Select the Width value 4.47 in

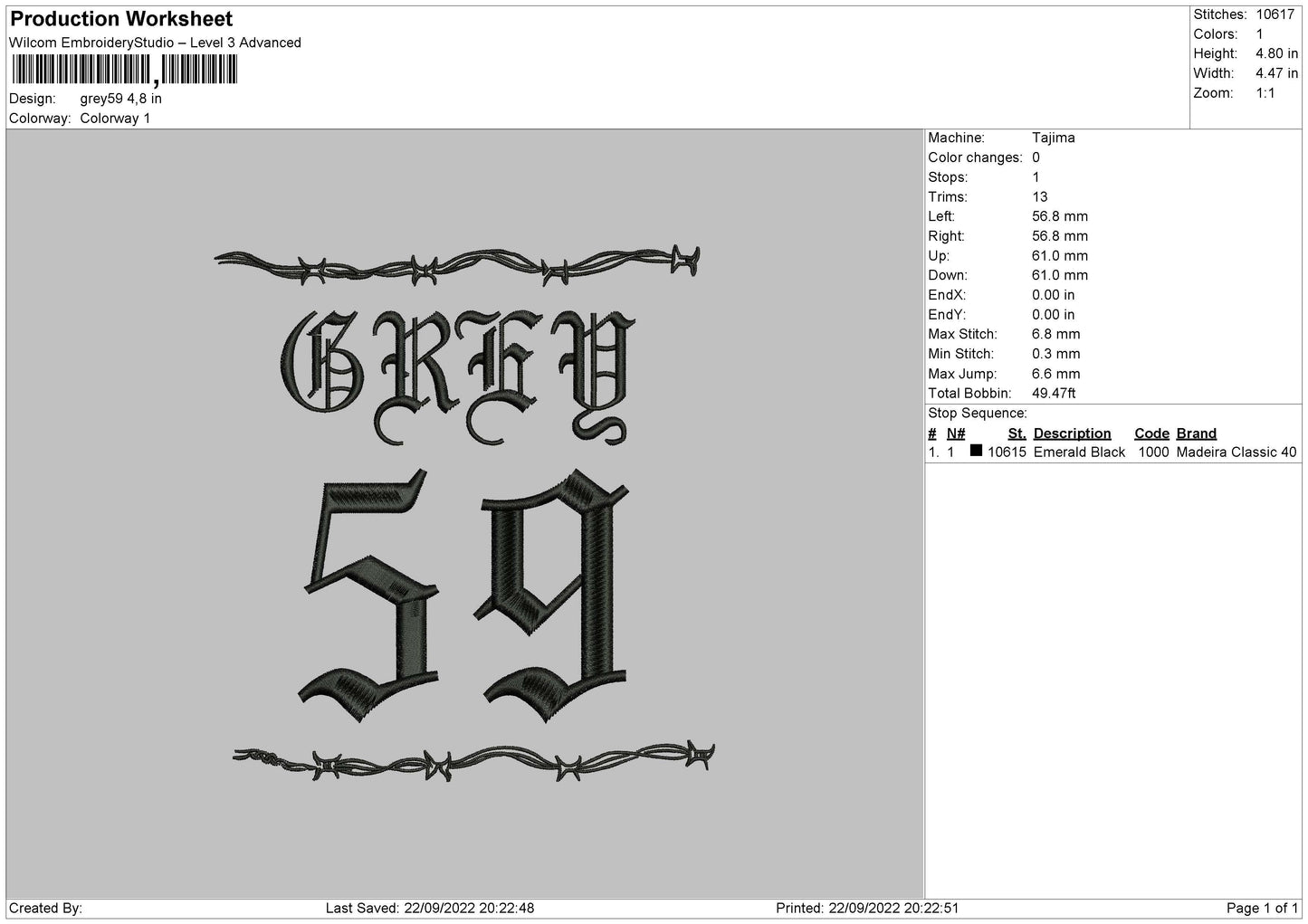coord(1276,73)
